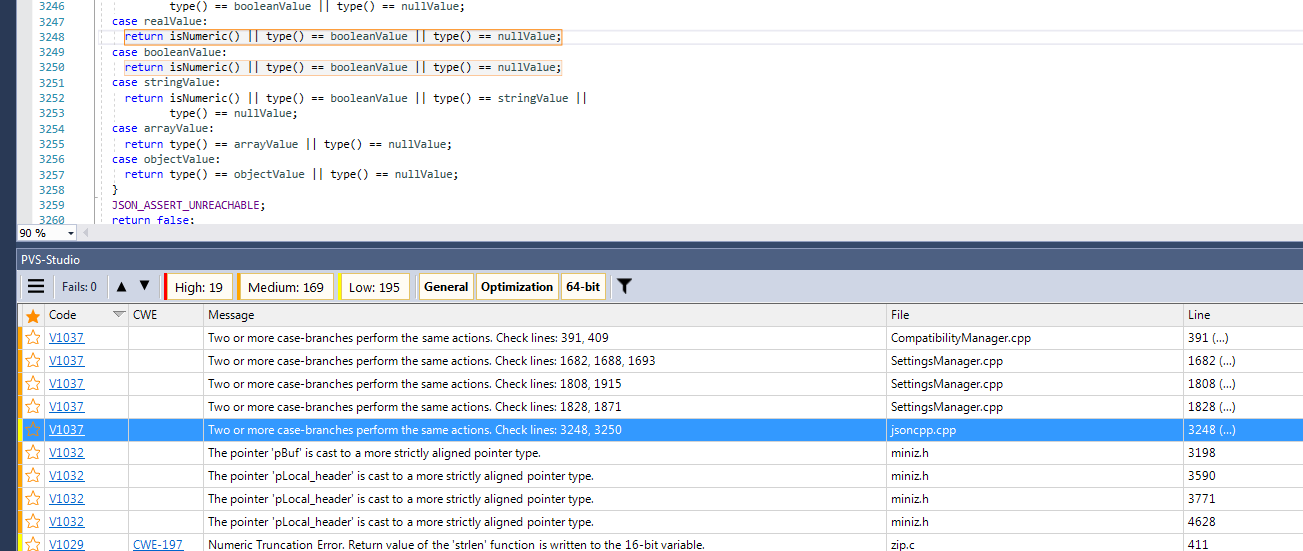
Task: Click the favorites star column header
Action: click(33, 315)
